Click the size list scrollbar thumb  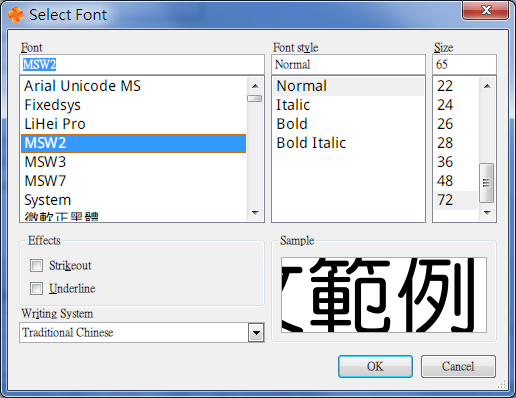coord(487,183)
